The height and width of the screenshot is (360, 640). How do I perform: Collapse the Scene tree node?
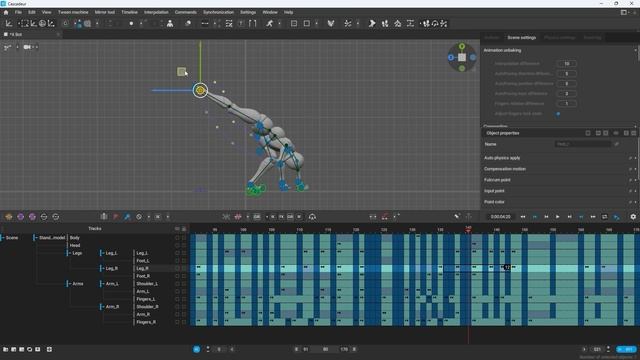point(2,238)
